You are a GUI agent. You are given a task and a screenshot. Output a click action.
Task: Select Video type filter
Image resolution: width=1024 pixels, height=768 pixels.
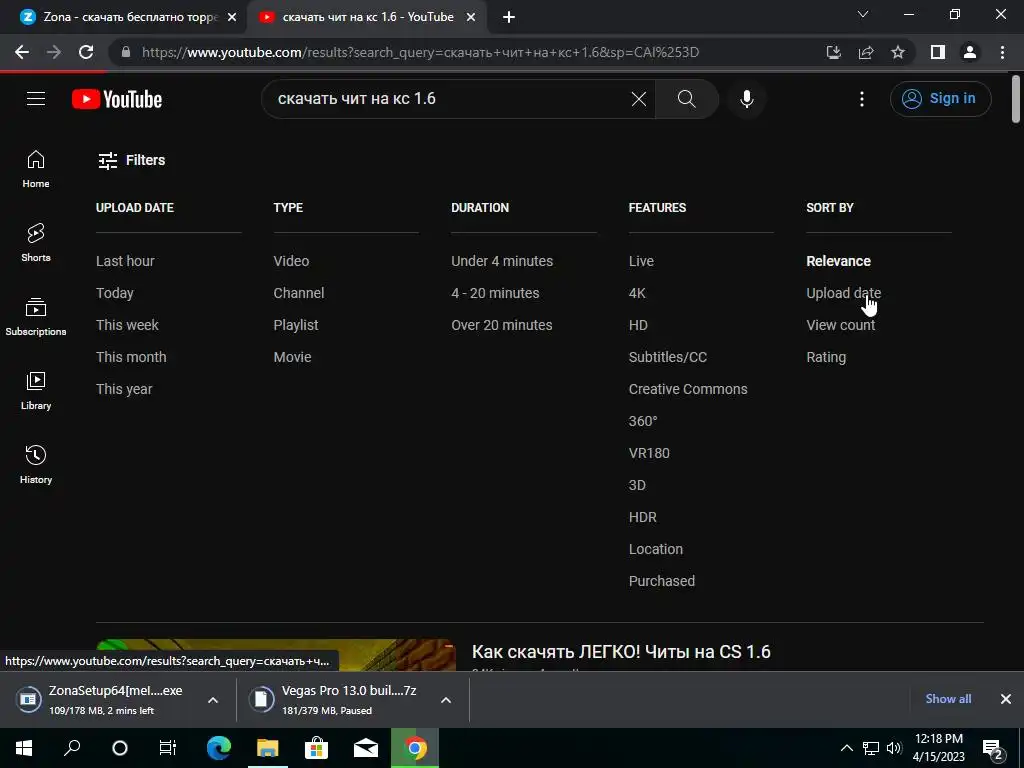tap(291, 261)
